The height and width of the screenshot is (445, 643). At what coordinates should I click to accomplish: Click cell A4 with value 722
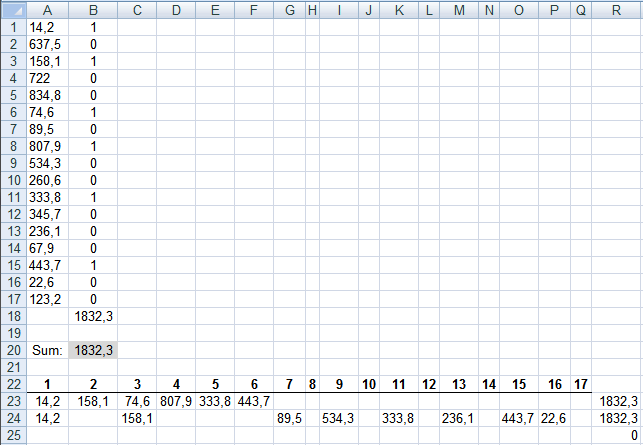click(48, 78)
